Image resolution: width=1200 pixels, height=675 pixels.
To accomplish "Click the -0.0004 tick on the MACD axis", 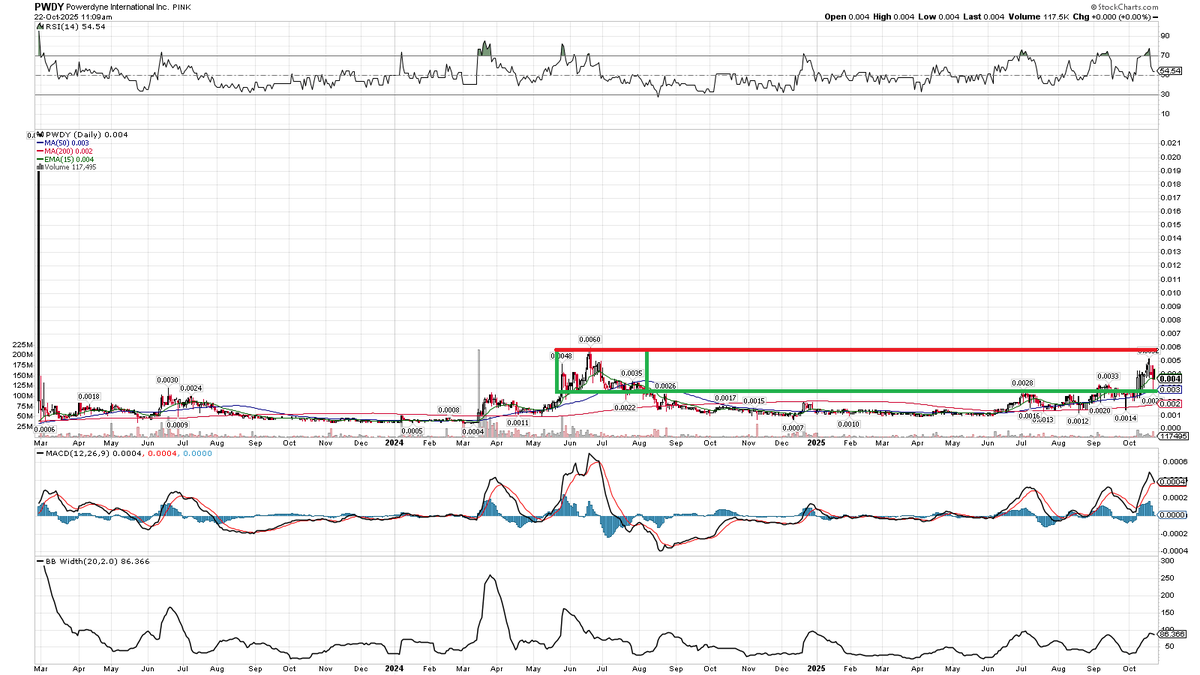I will tap(1172, 551).
